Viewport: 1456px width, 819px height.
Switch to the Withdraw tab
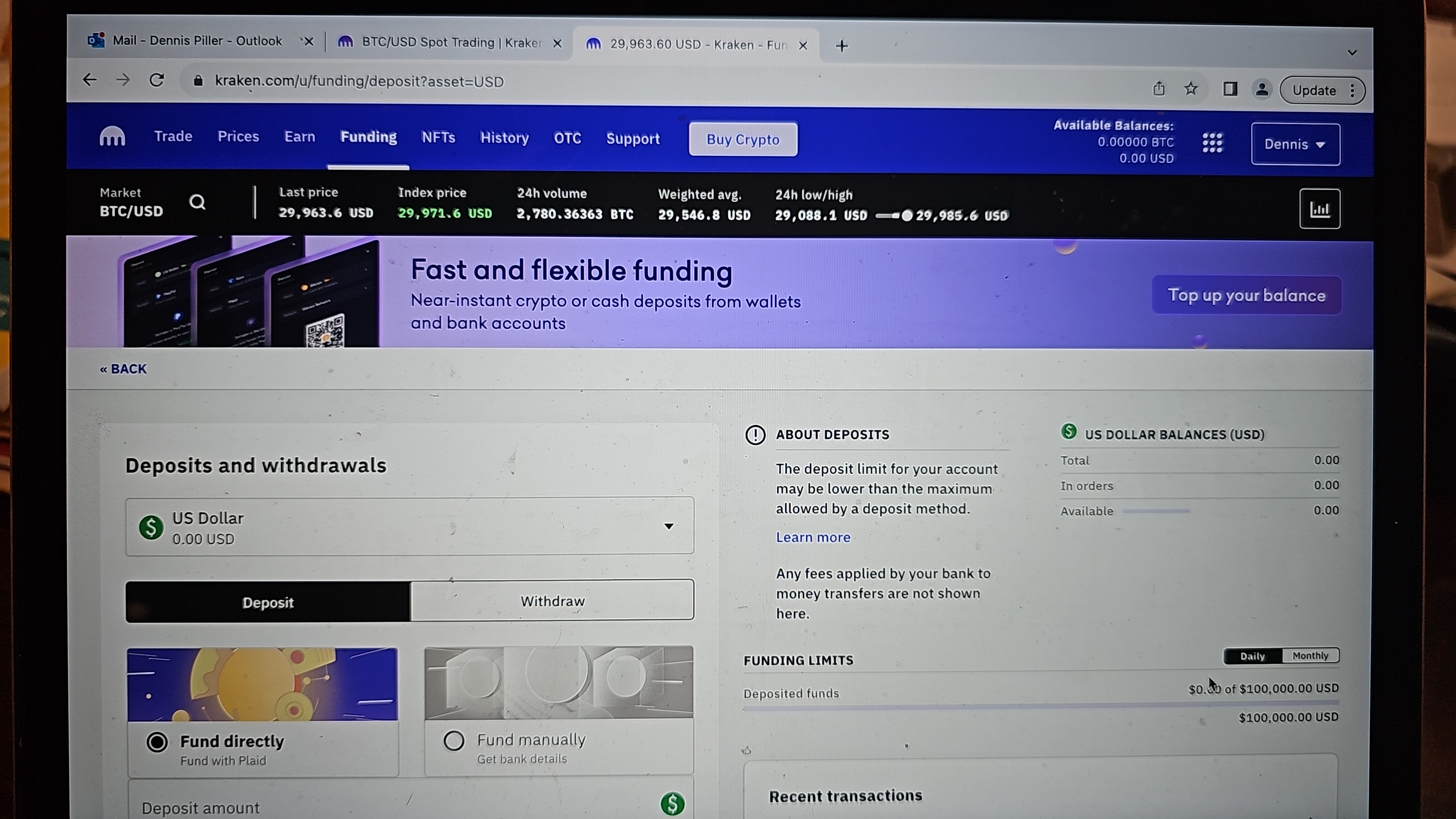pos(552,601)
